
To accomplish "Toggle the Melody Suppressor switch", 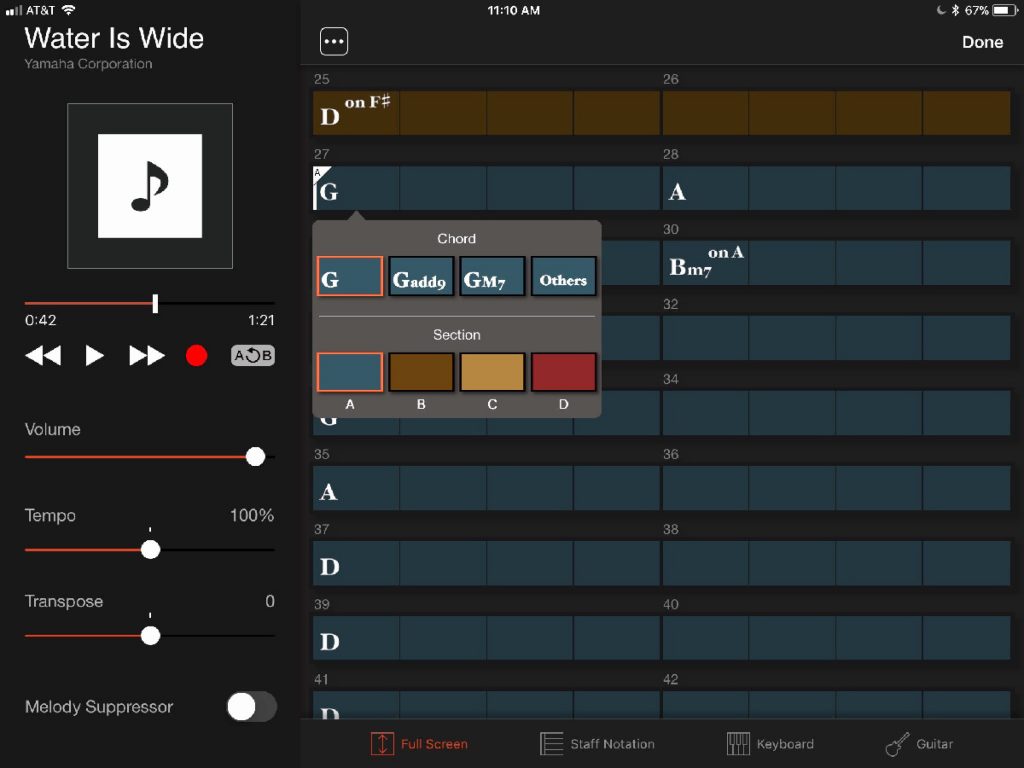I will 251,707.
